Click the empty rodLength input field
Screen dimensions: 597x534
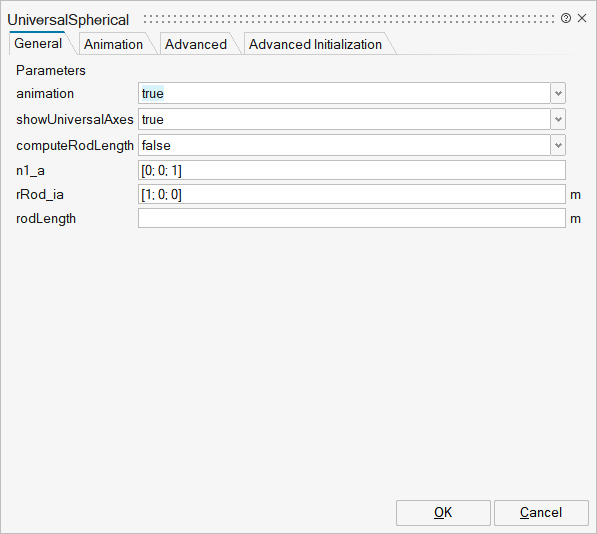(352, 218)
